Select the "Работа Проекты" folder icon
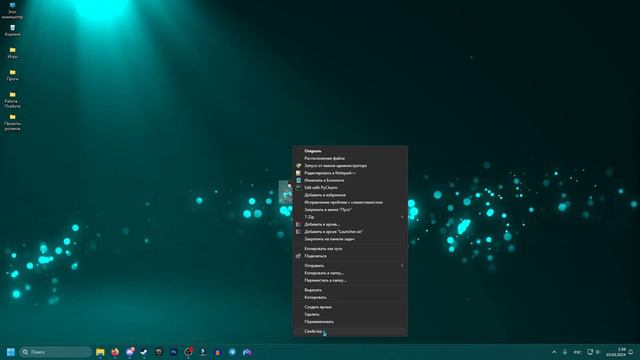Image resolution: width=640 pixels, height=360 pixels. 12,100
